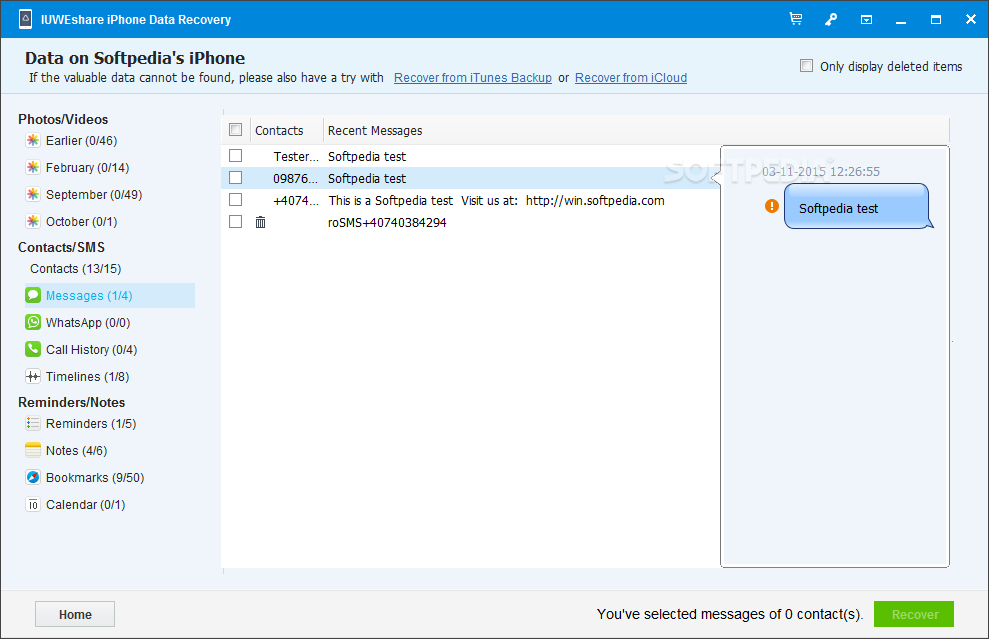989x639 pixels.
Task: Select the http://win.softpedia.com message row
Action: tap(470, 201)
